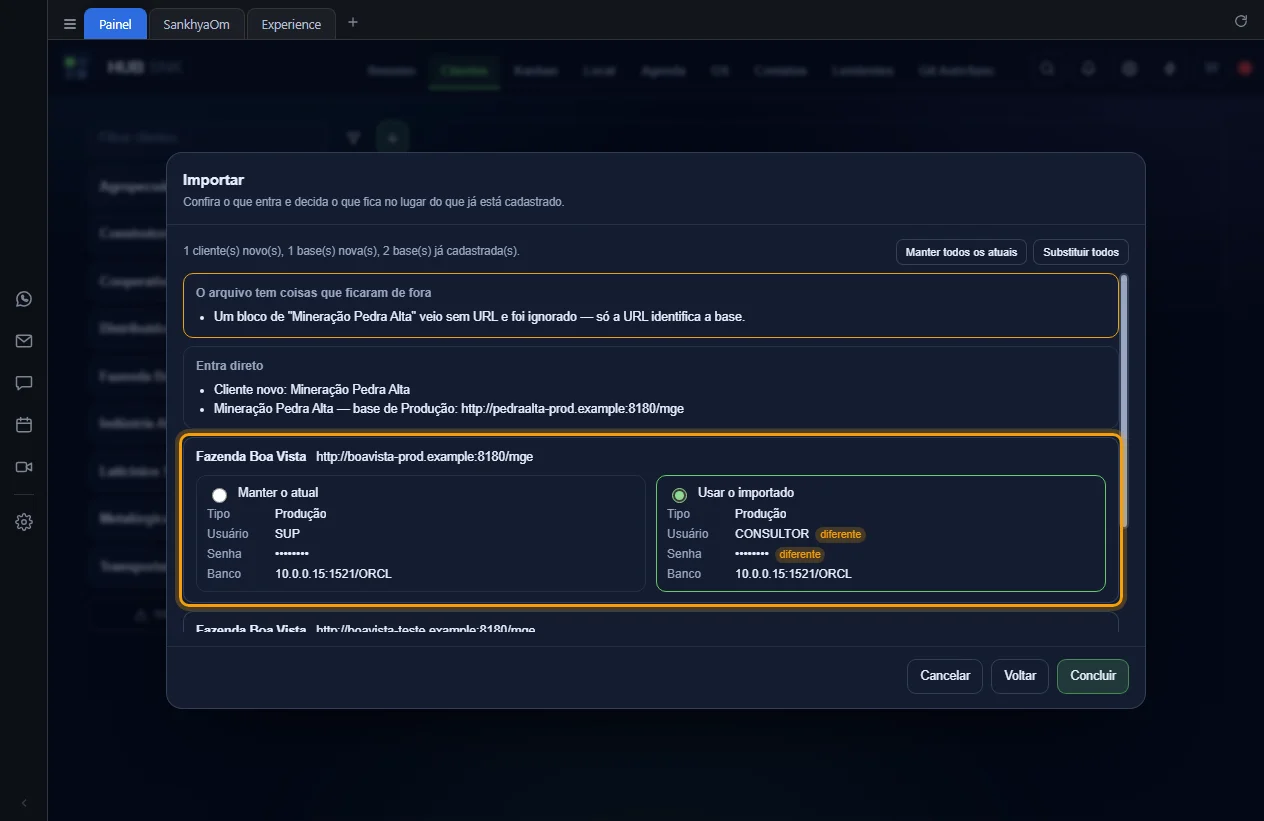Click the "Entra direto" section heading
The height and width of the screenshot is (821, 1264).
point(230,366)
